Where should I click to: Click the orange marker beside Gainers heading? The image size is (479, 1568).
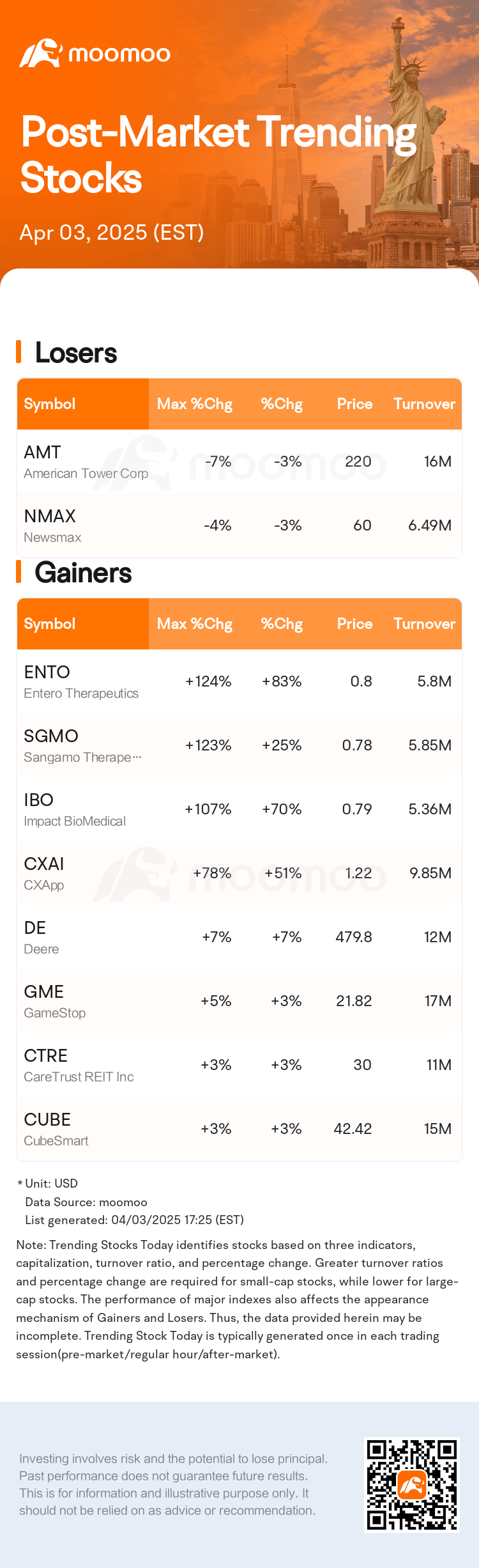click(x=19, y=572)
